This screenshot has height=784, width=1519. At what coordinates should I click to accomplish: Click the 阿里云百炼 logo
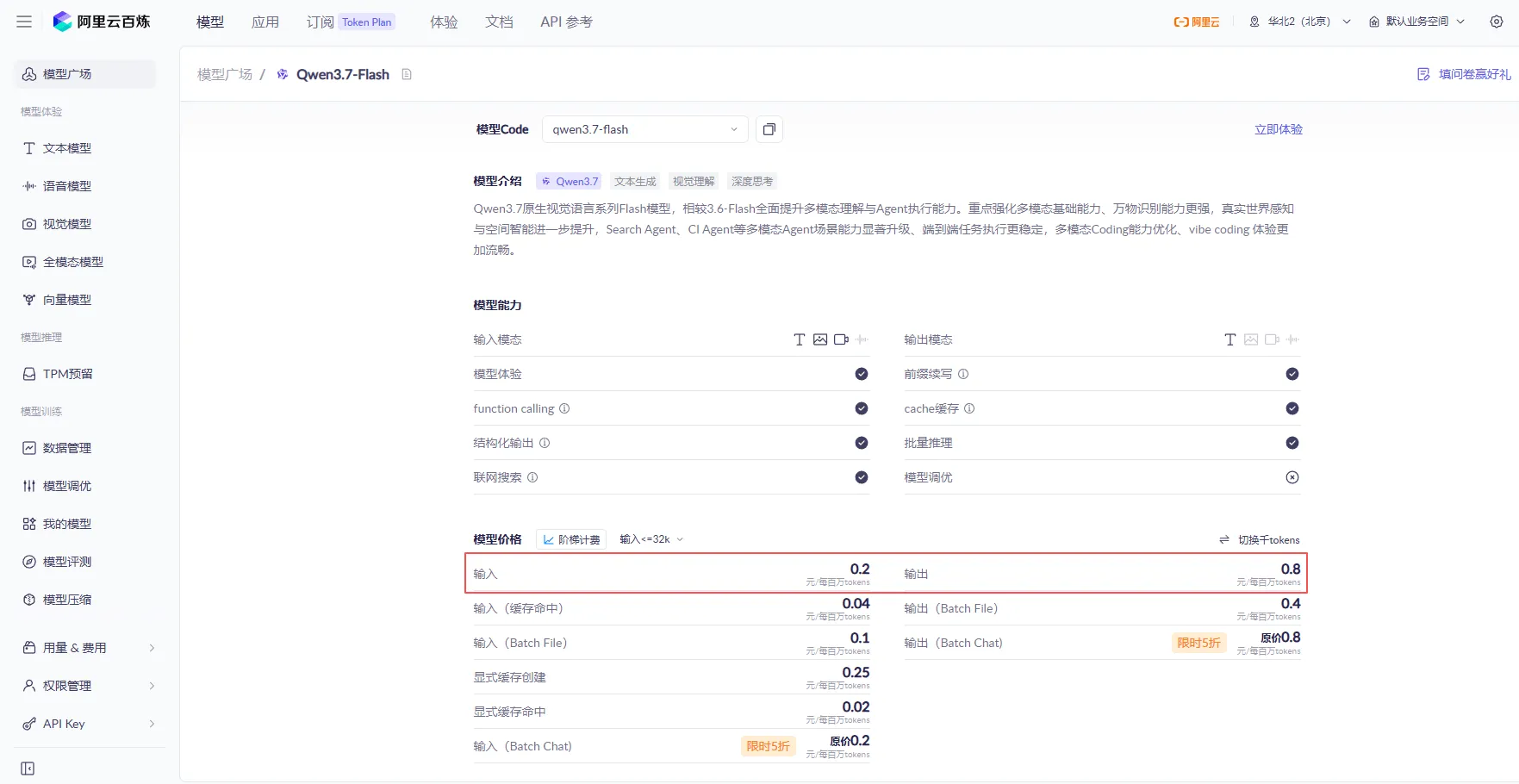click(x=102, y=22)
